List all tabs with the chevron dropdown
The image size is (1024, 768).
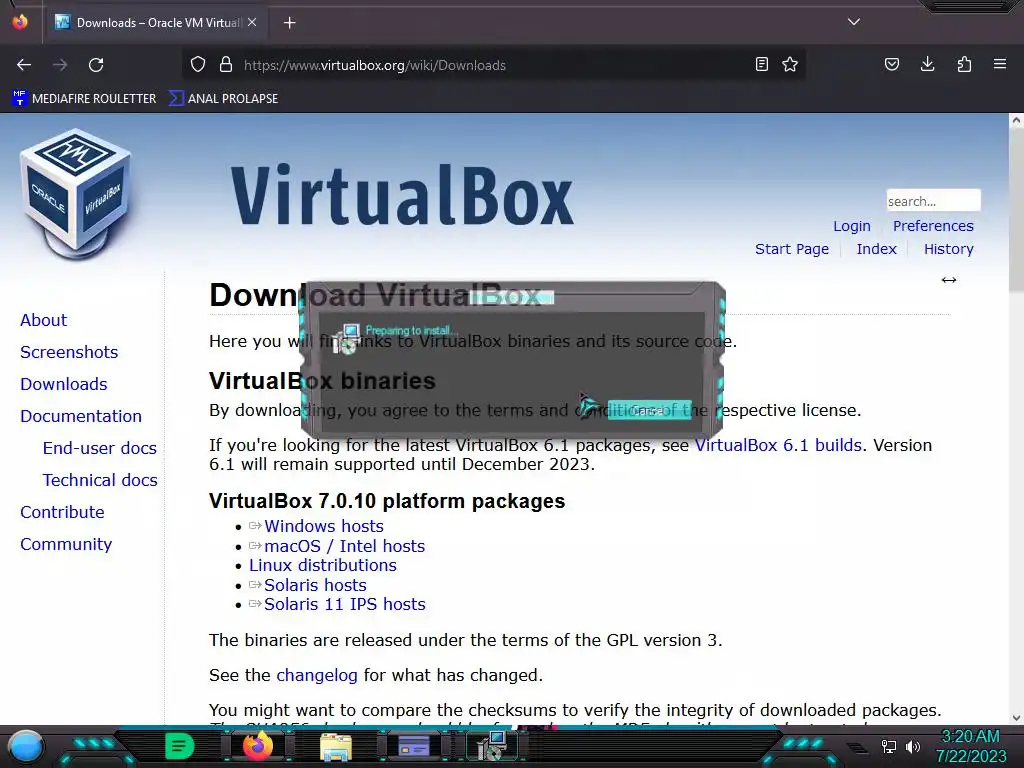pos(854,22)
